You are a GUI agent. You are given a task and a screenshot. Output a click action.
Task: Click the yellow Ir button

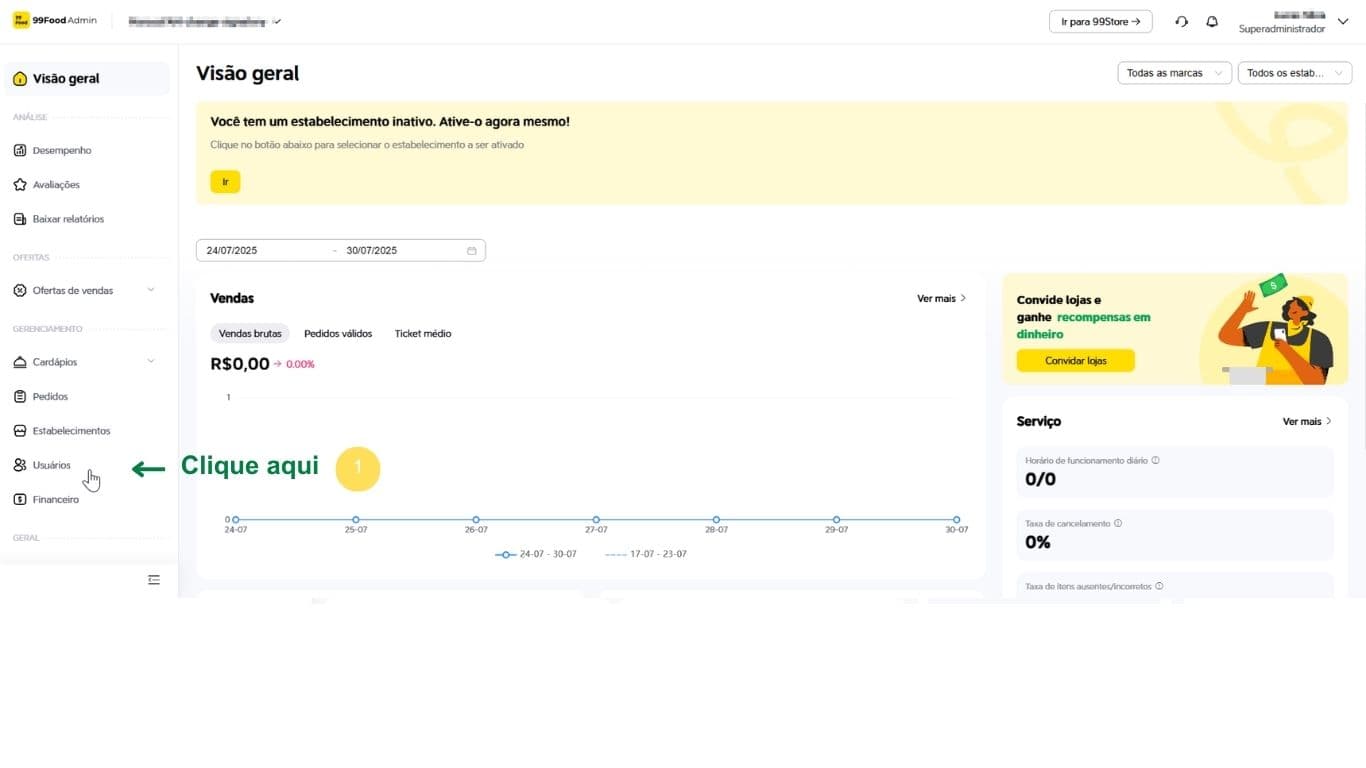point(225,182)
